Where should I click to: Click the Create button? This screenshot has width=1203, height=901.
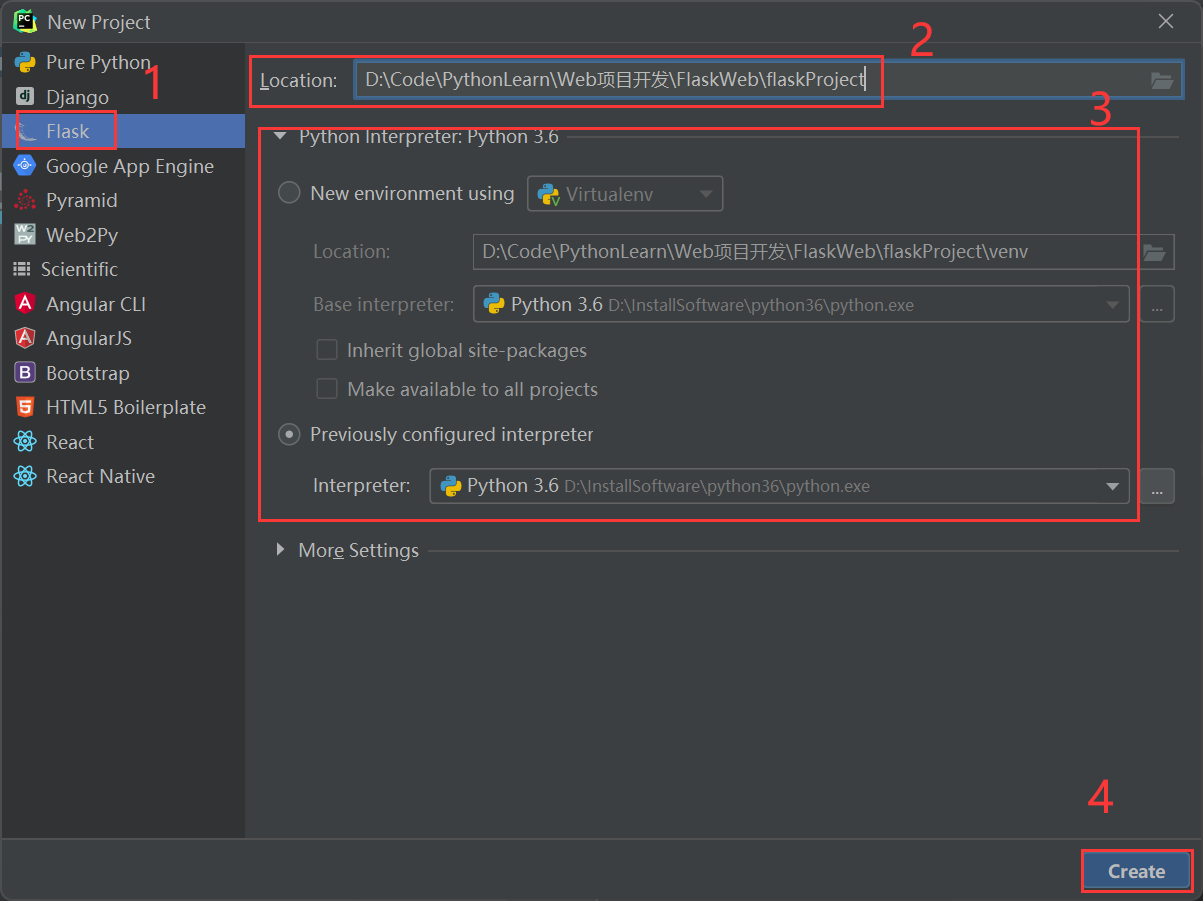pos(1136,871)
